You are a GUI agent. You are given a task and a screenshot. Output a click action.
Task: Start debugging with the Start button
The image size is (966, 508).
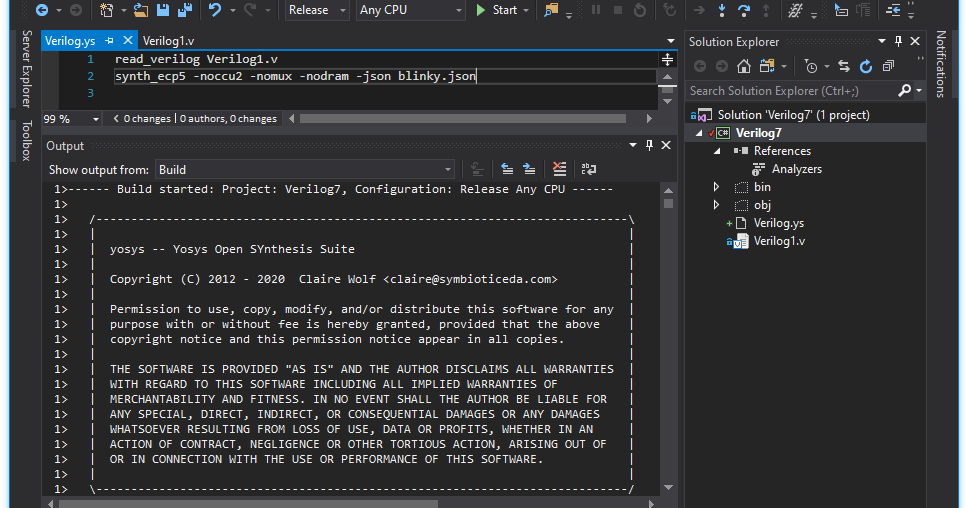(497, 10)
